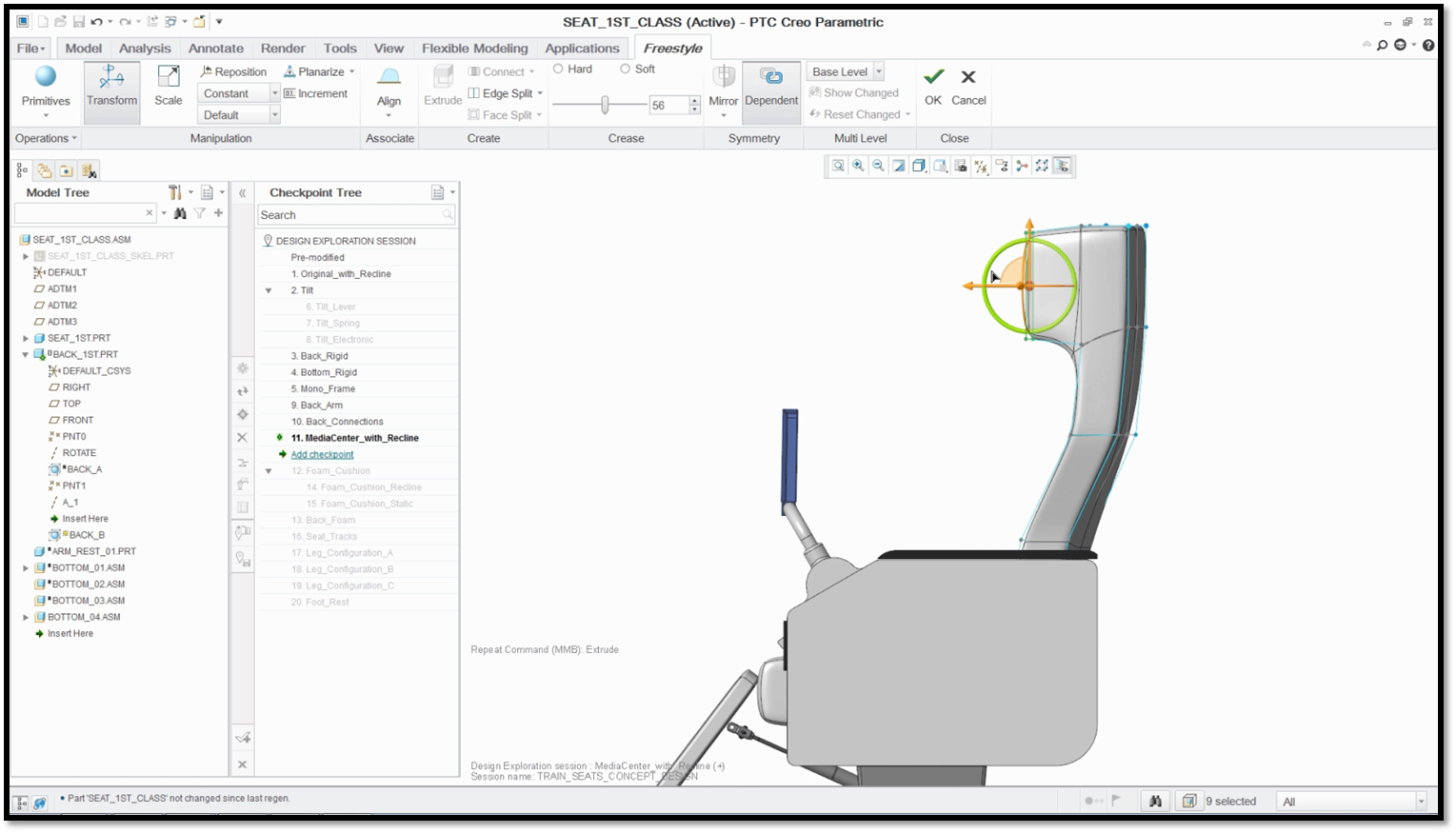1456x833 pixels.
Task: Open the Edge Split dropdown arrow
Action: [x=540, y=93]
